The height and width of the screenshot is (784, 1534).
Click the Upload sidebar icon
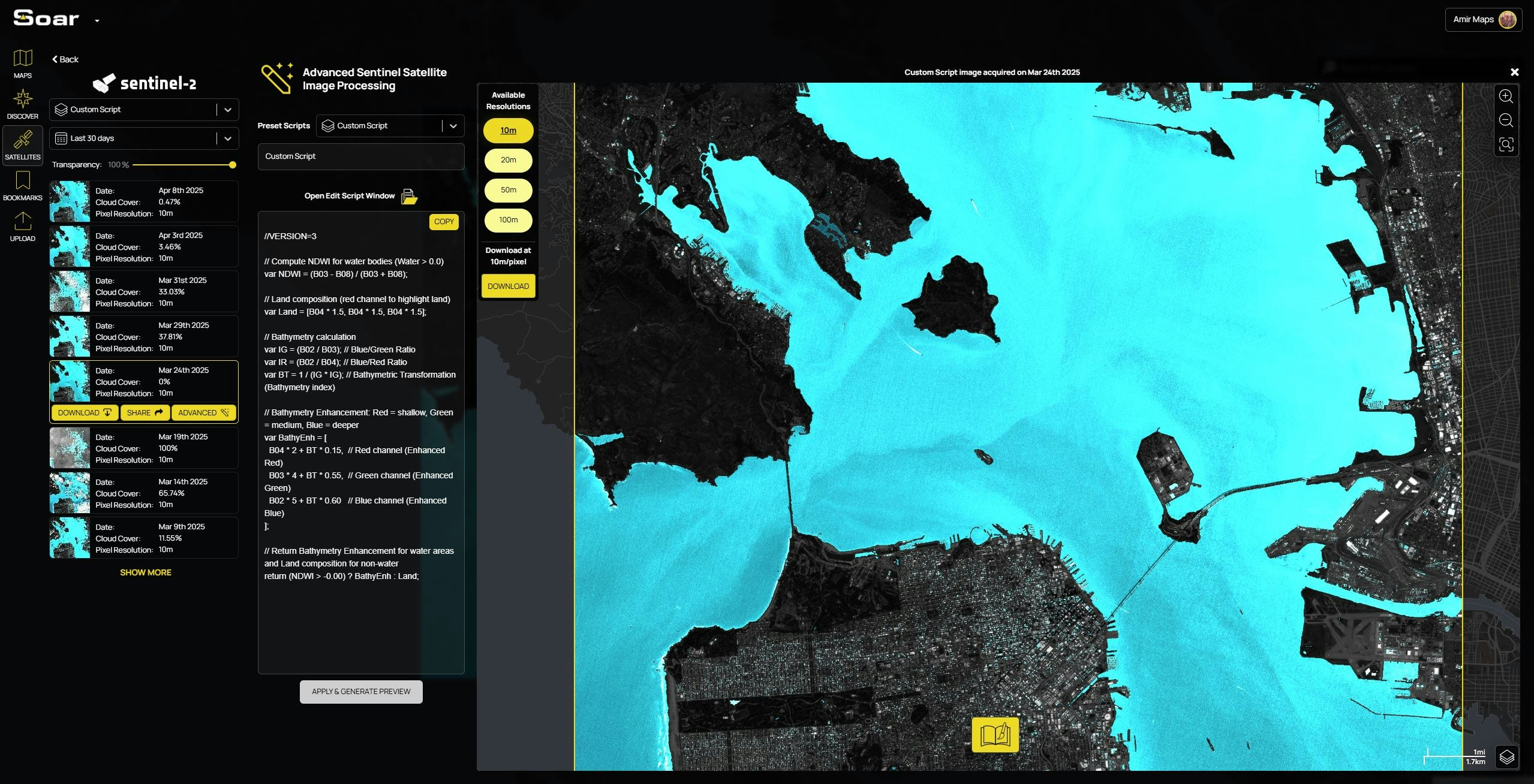pos(23,226)
